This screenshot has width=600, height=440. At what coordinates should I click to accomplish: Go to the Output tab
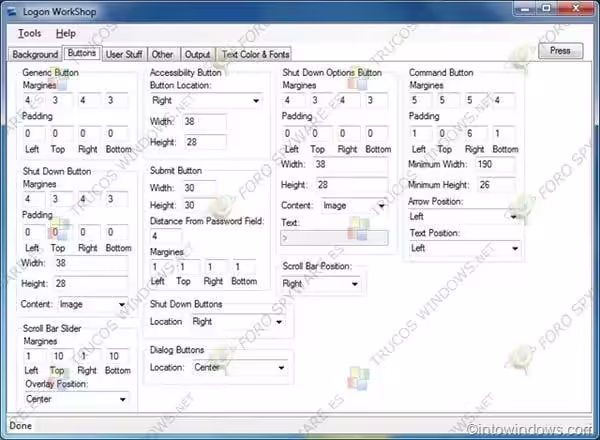[197, 54]
